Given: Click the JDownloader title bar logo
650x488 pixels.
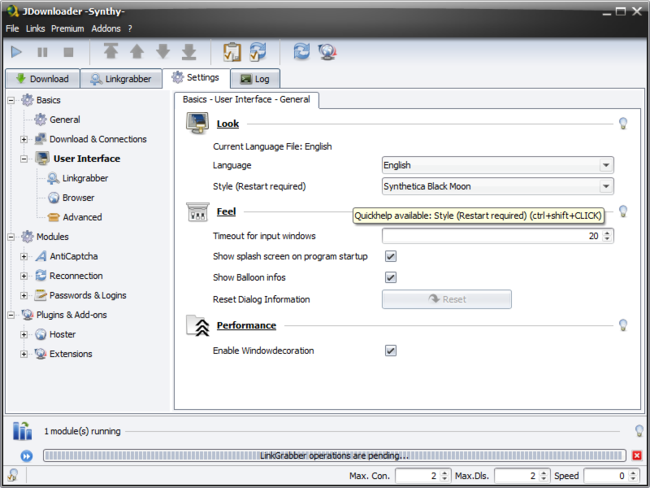Looking at the screenshot, I should click(13, 11).
